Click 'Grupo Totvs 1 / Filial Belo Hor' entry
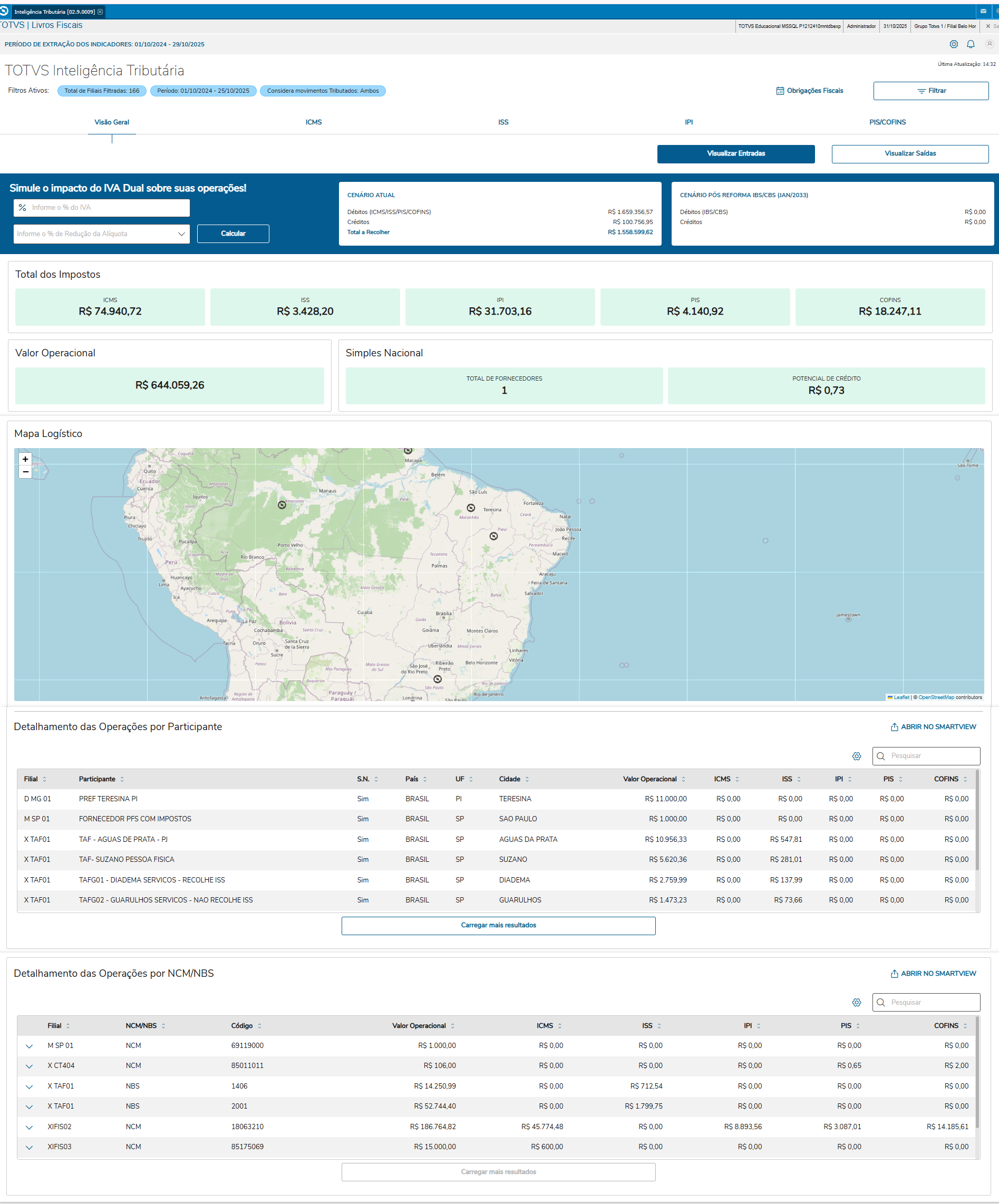 [945, 26]
